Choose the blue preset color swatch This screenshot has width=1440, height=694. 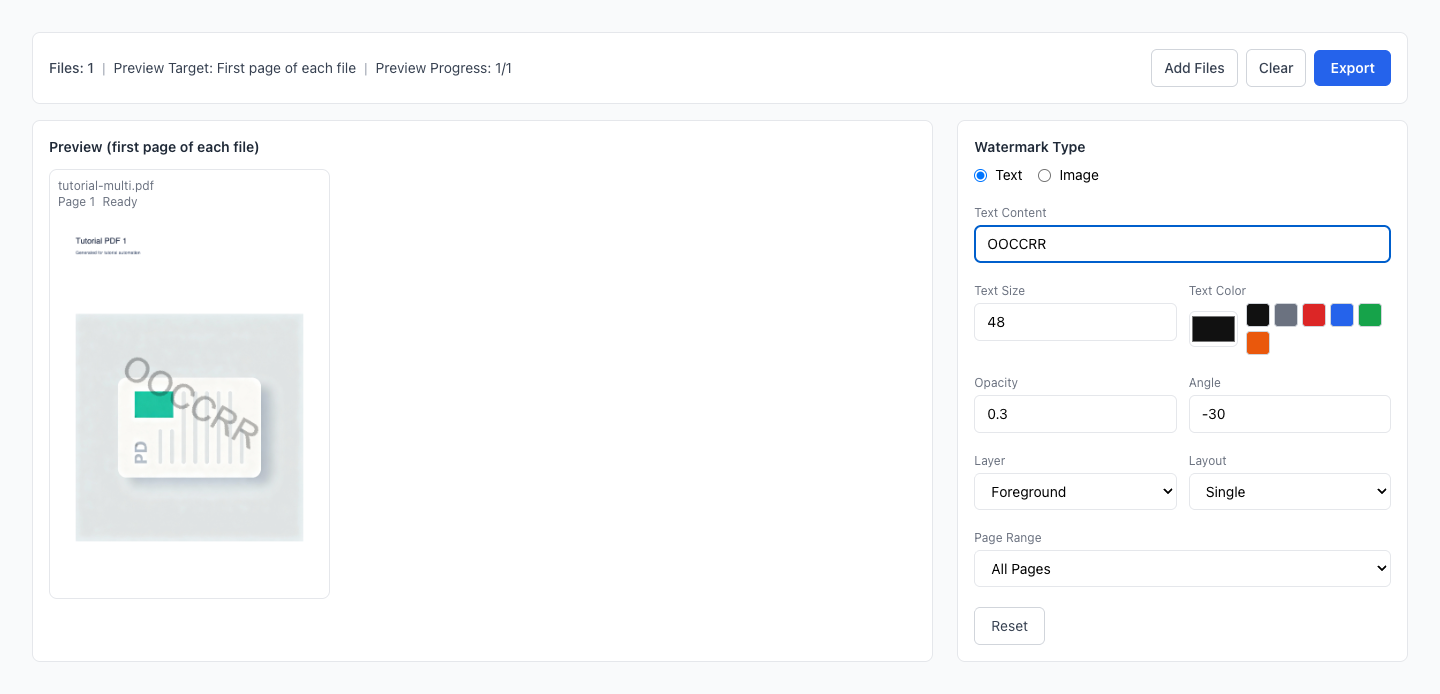(1342, 315)
